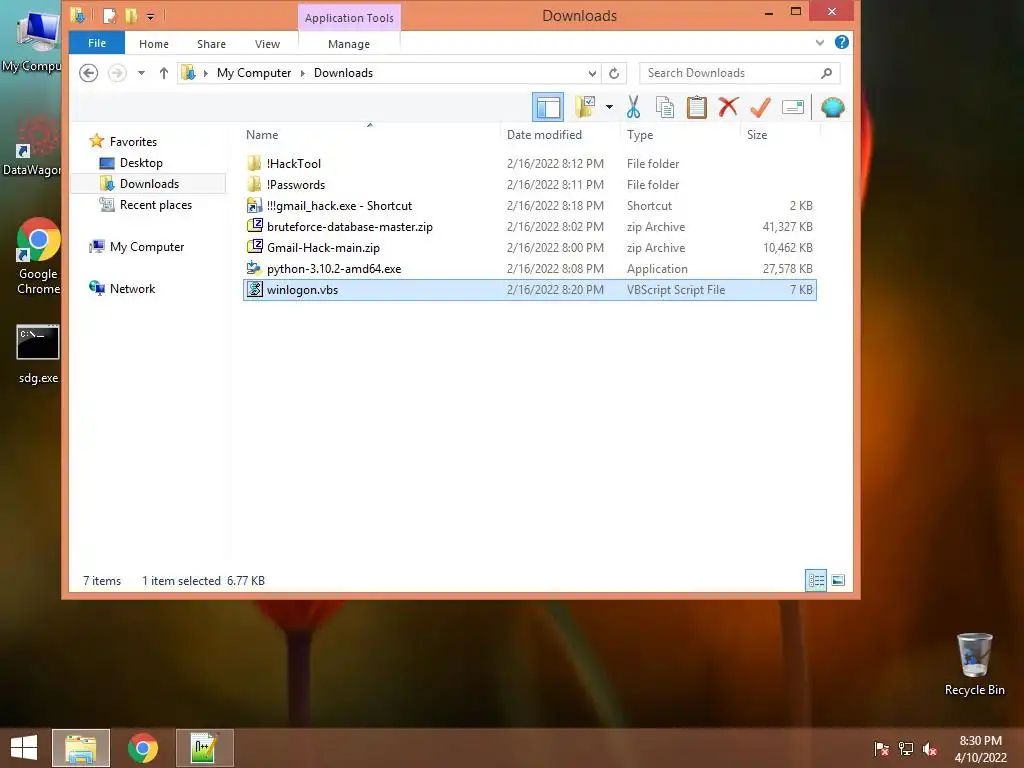The height and width of the screenshot is (768, 1024).
Task: Go Back with the left arrow button
Action: click(89, 72)
